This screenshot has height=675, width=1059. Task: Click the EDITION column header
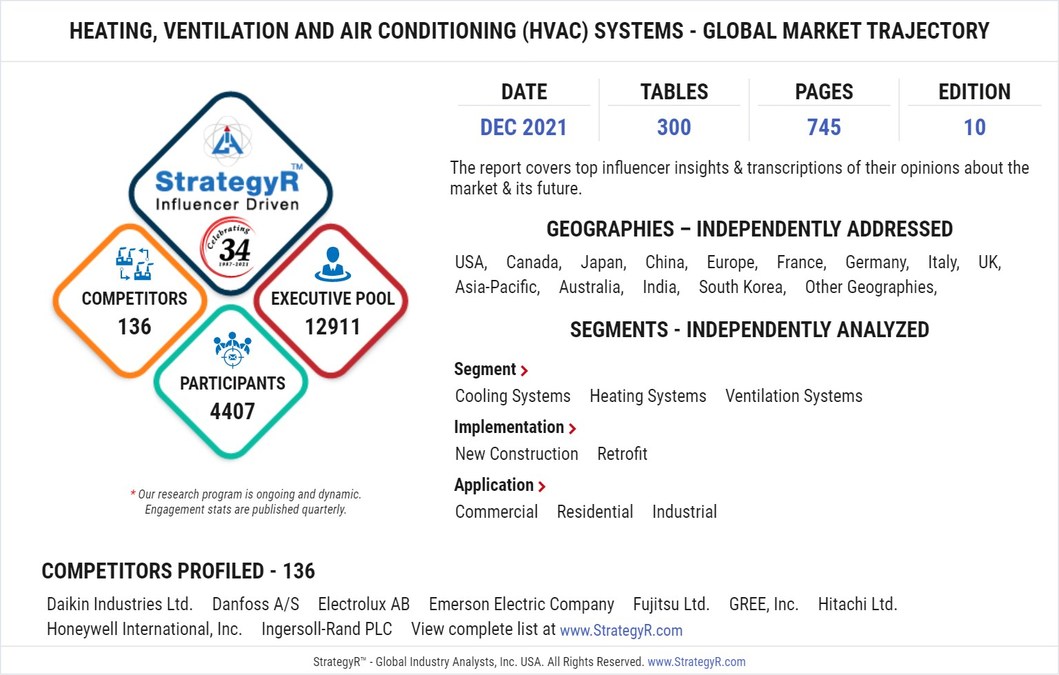pos(975,91)
